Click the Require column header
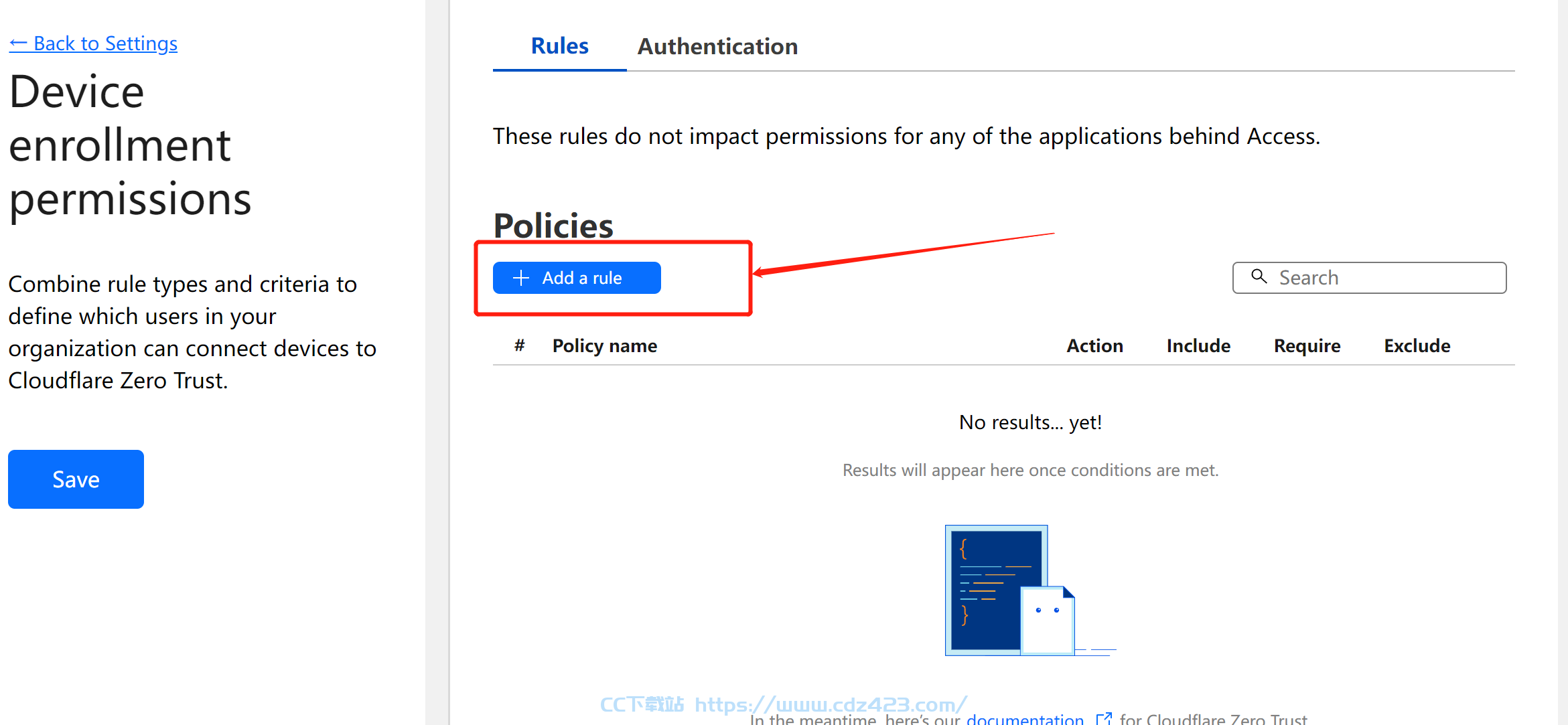Screen dimensions: 1568x725 pos(1307,345)
